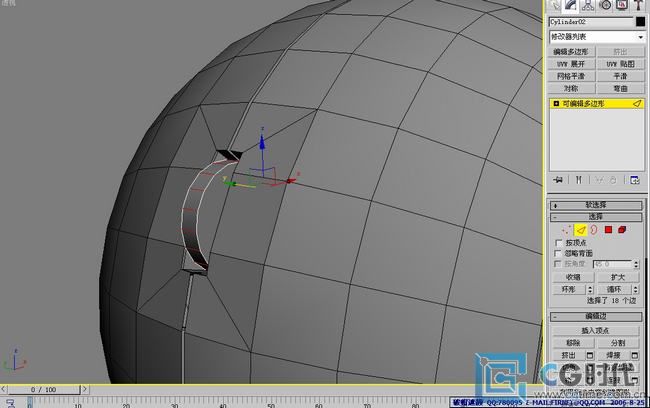This screenshot has width=650, height=408.
Task: Apply the UVW 展开 modifier button
Action: pyautogui.click(x=571, y=64)
